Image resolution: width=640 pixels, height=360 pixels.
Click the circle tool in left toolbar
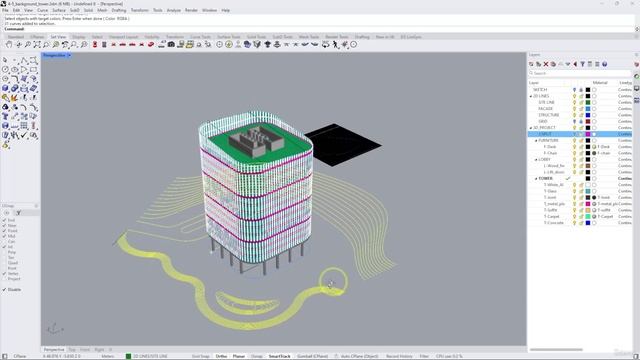[5, 69]
